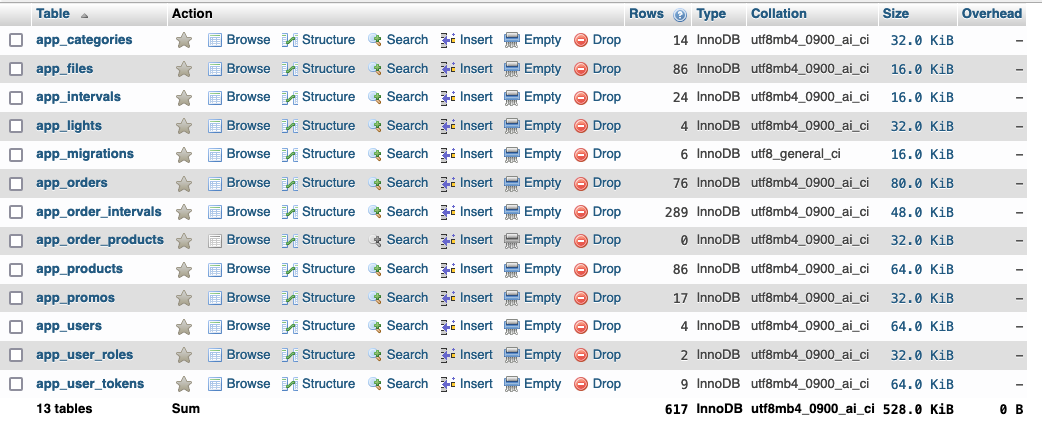Open the app_user_roles table name link
Image resolution: width=1042 pixels, height=433 pixels.
tap(84, 355)
